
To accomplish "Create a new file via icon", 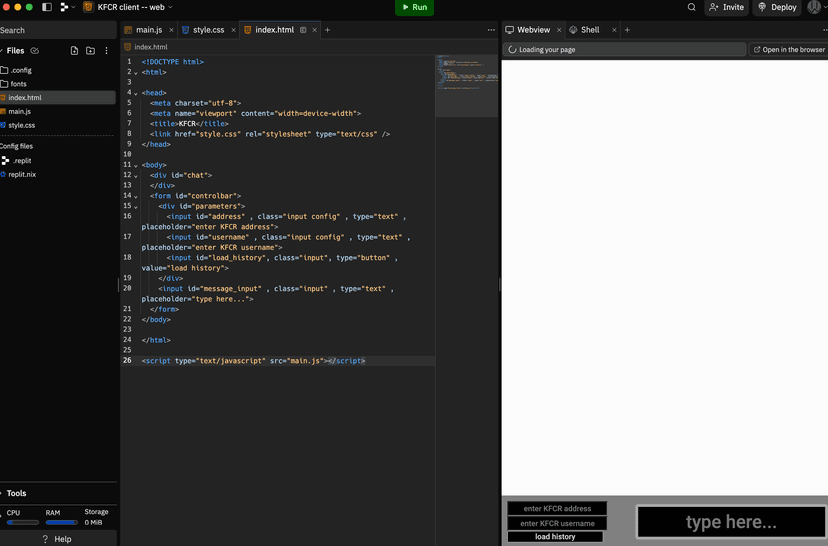I will coord(74,50).
